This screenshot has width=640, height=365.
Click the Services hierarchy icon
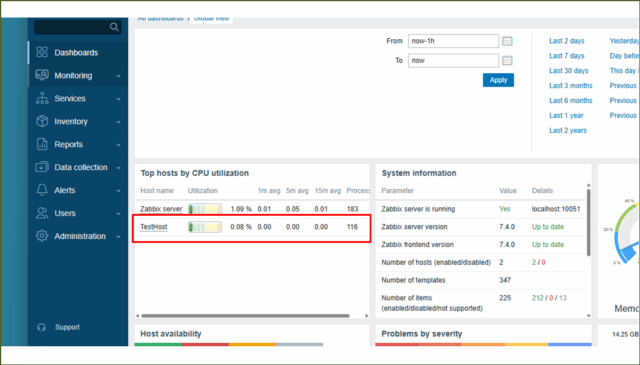tap(42, 98)
